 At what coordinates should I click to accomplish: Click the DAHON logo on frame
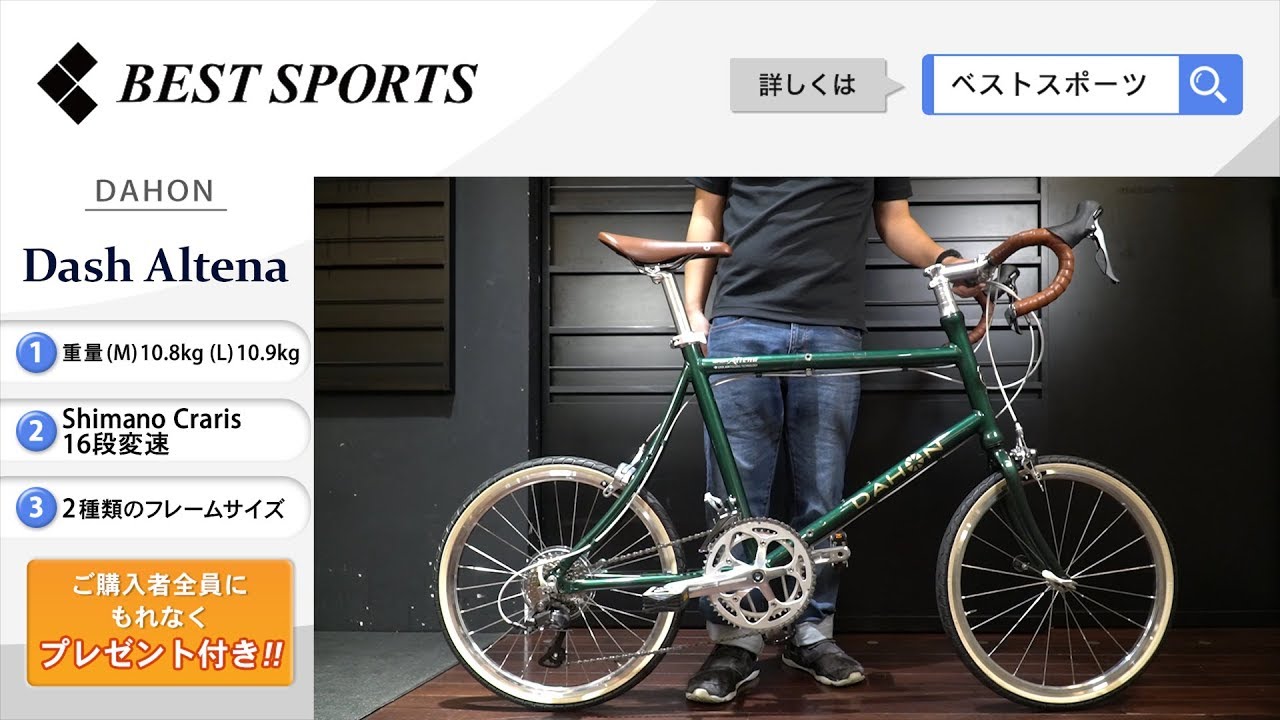[x=896, y=476]
